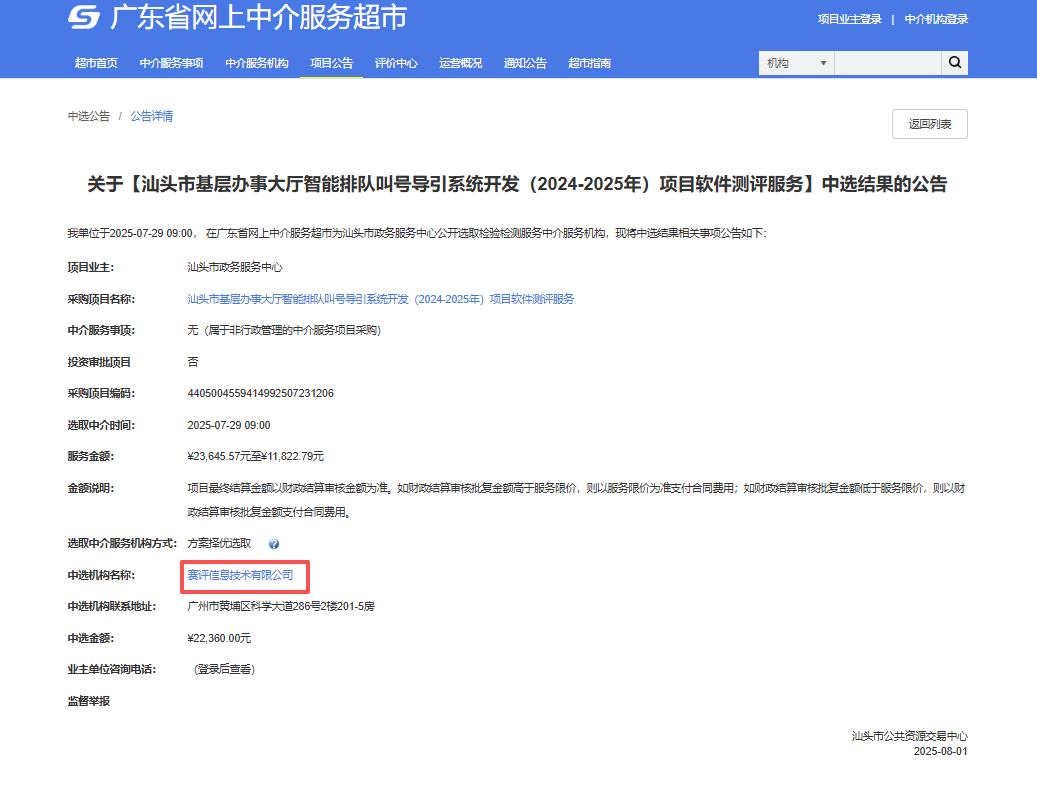1037x806 pixels.
Task: Open the 采购项目名称 project link
Action: [381, 299]
